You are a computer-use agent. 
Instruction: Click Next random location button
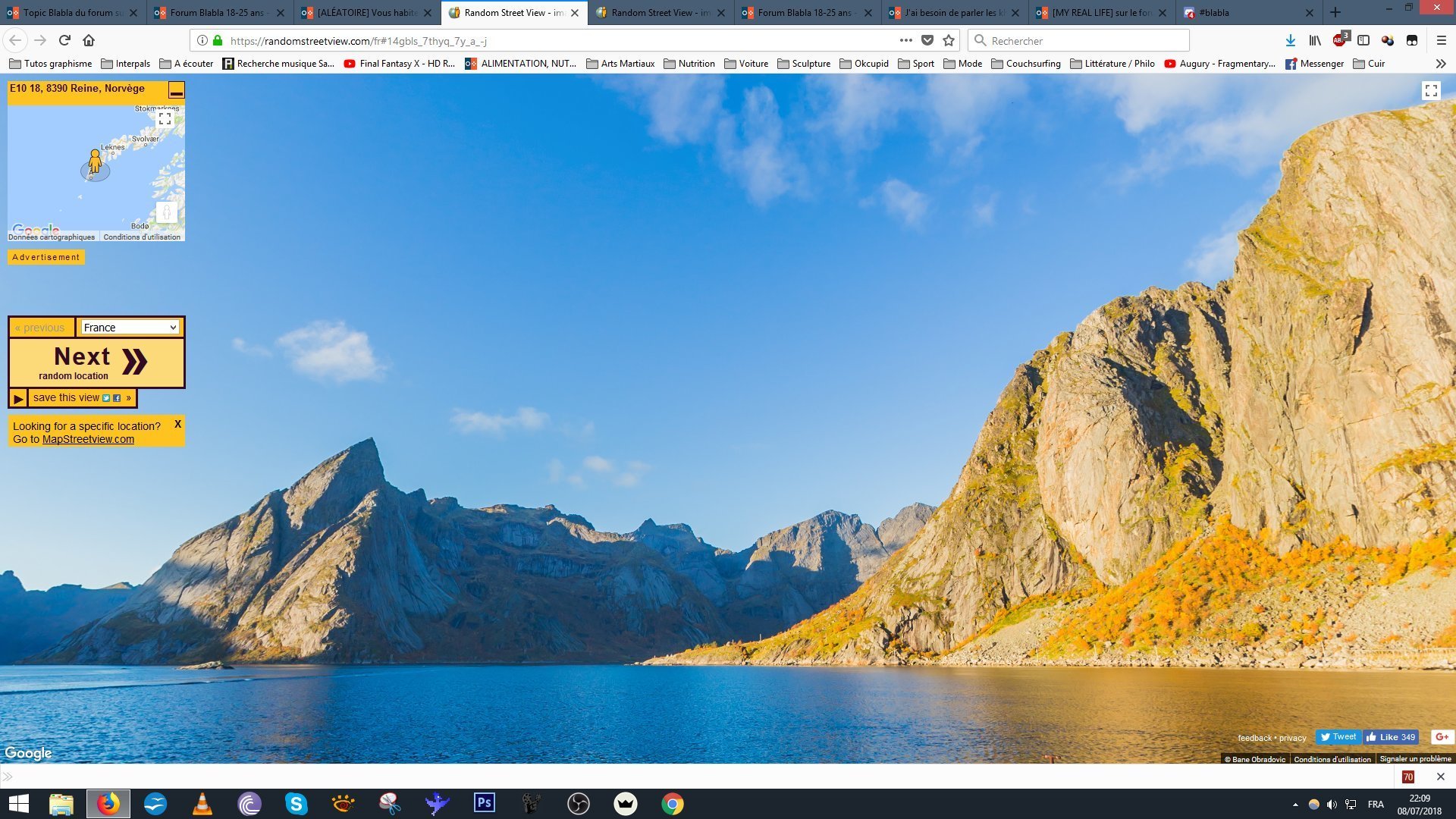[x=96, y=363]
